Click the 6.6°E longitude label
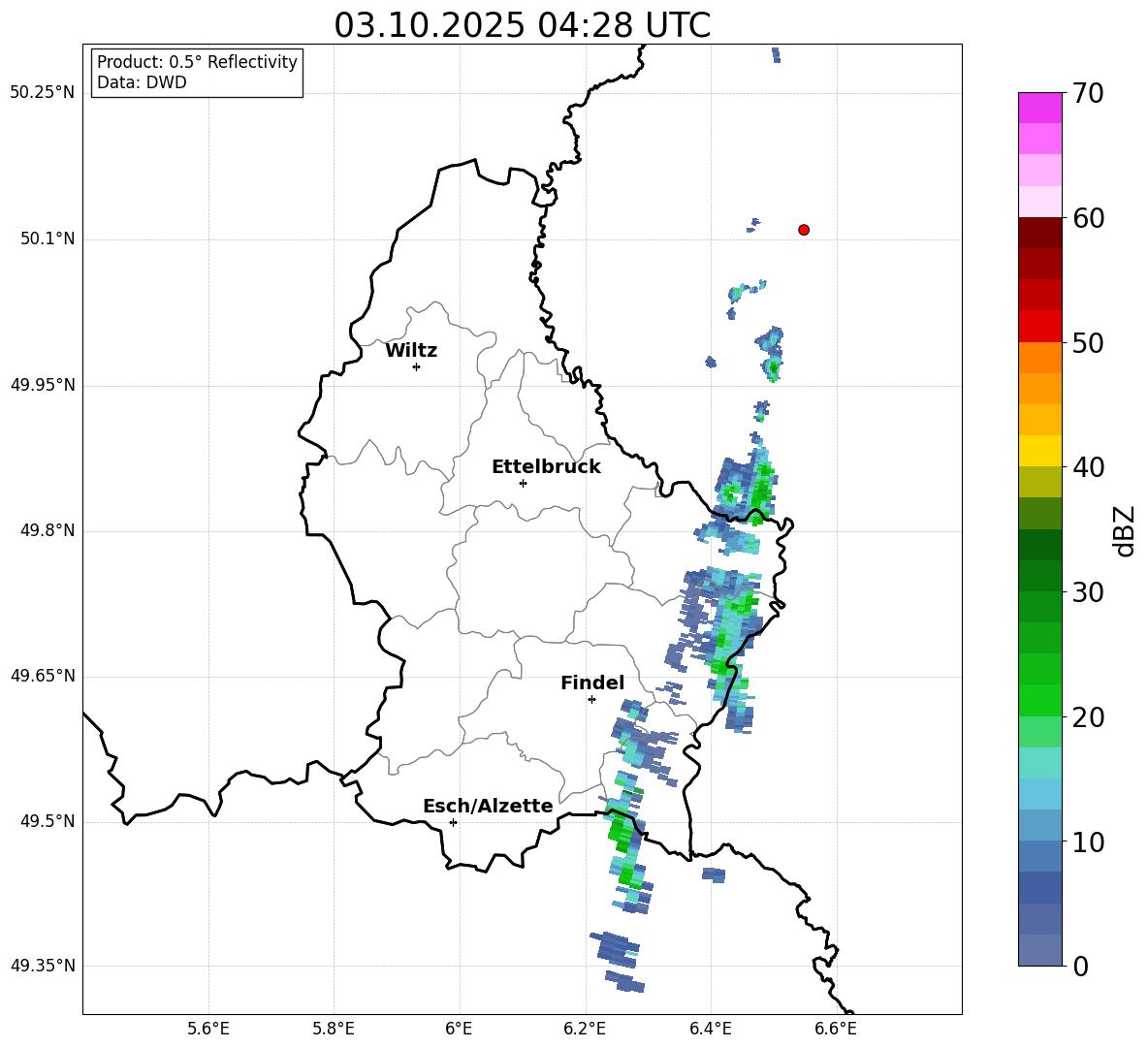Viewport: 1148px width, 1048px height. click(x=836, y=1030)
